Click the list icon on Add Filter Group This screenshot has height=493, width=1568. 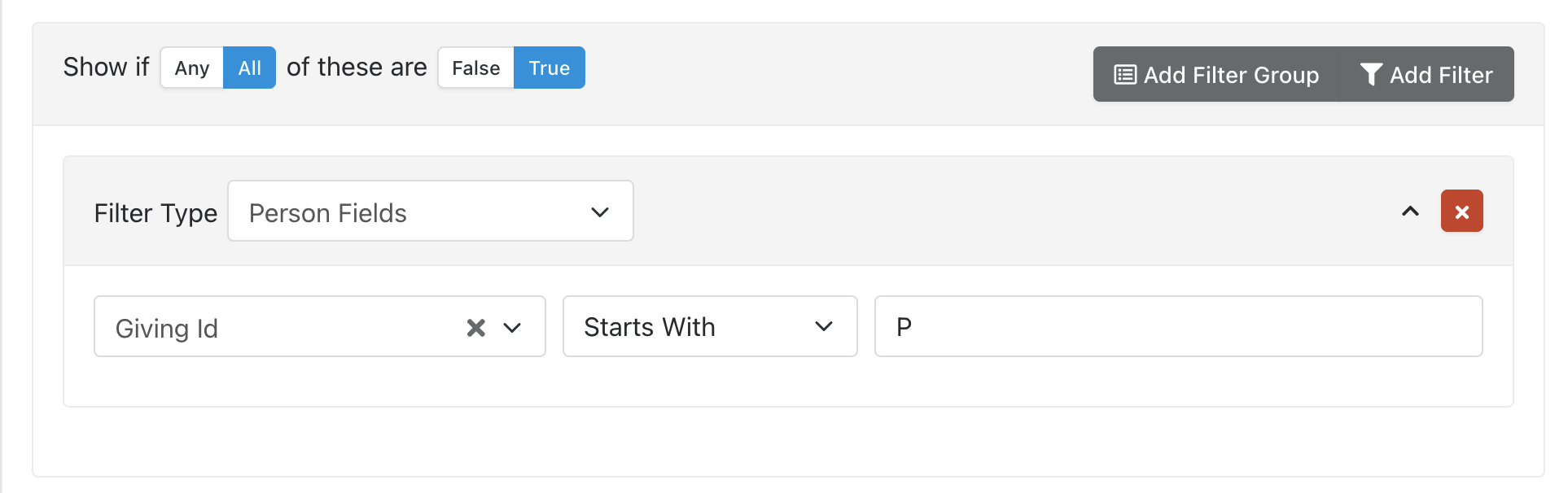point(1125,75)
